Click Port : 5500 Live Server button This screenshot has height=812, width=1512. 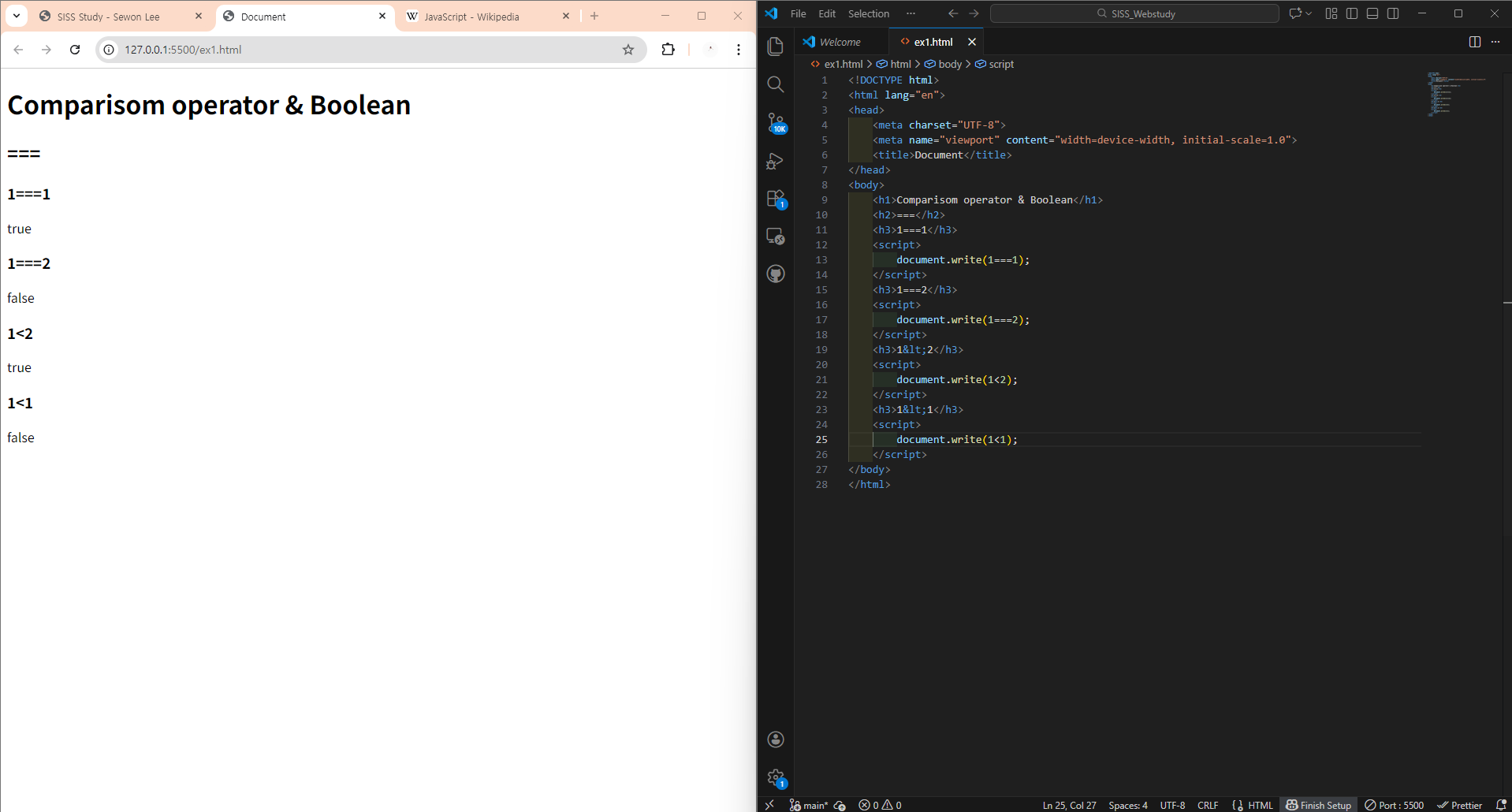pyautogui.click(x=1395, y=805)
